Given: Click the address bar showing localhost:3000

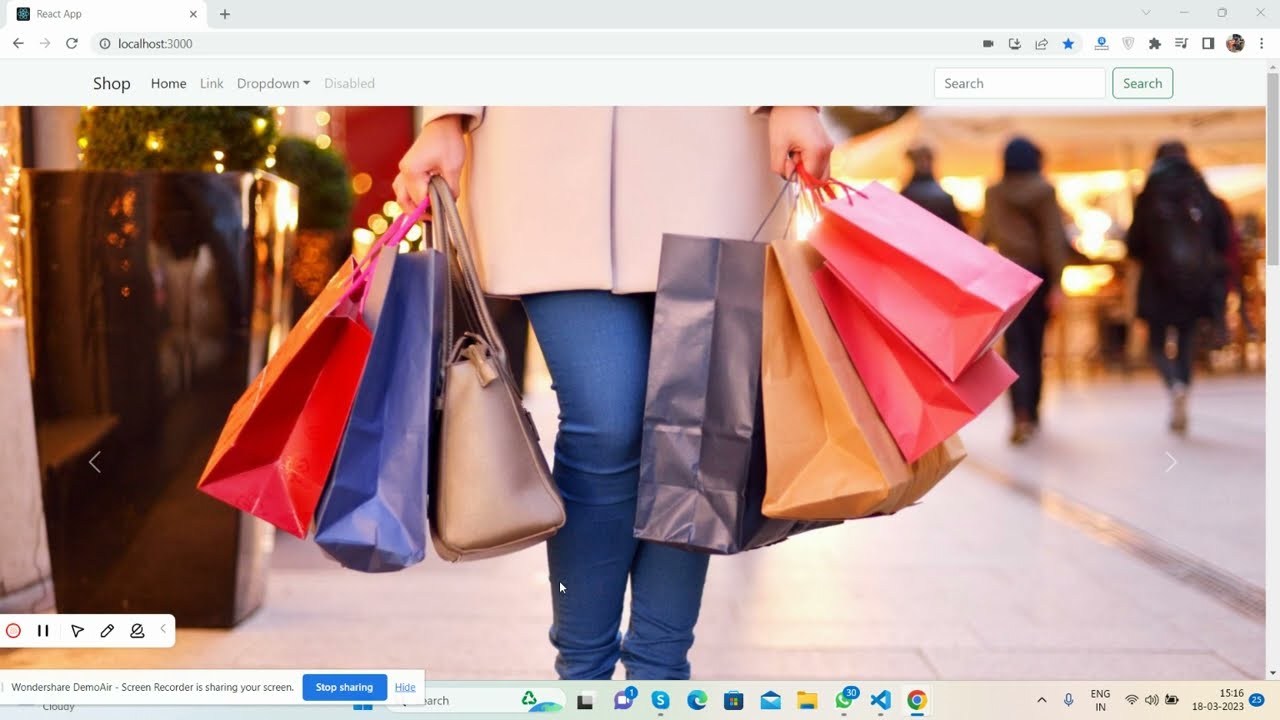Looking at the screenshot, I should pos(535,43).
